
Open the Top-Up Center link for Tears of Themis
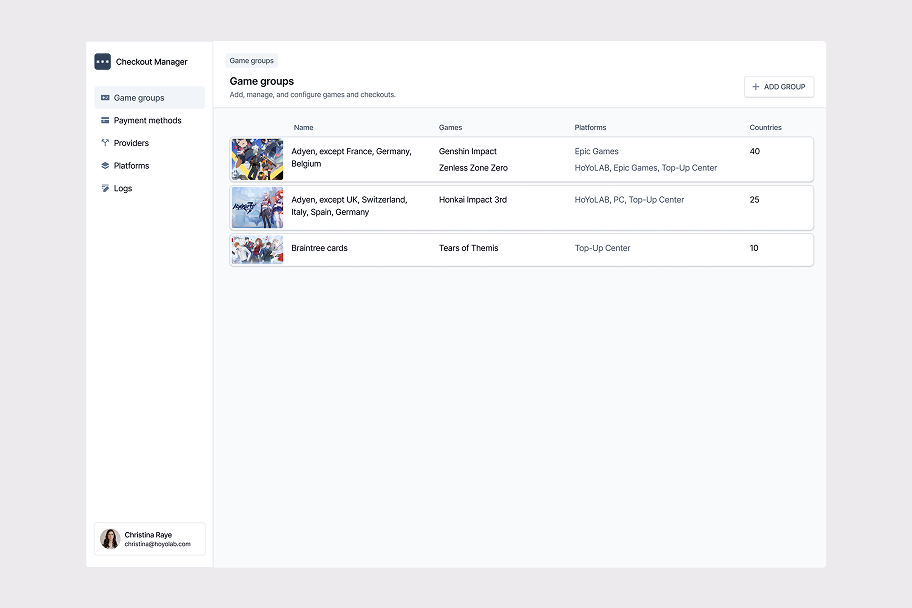click(602, 248)
